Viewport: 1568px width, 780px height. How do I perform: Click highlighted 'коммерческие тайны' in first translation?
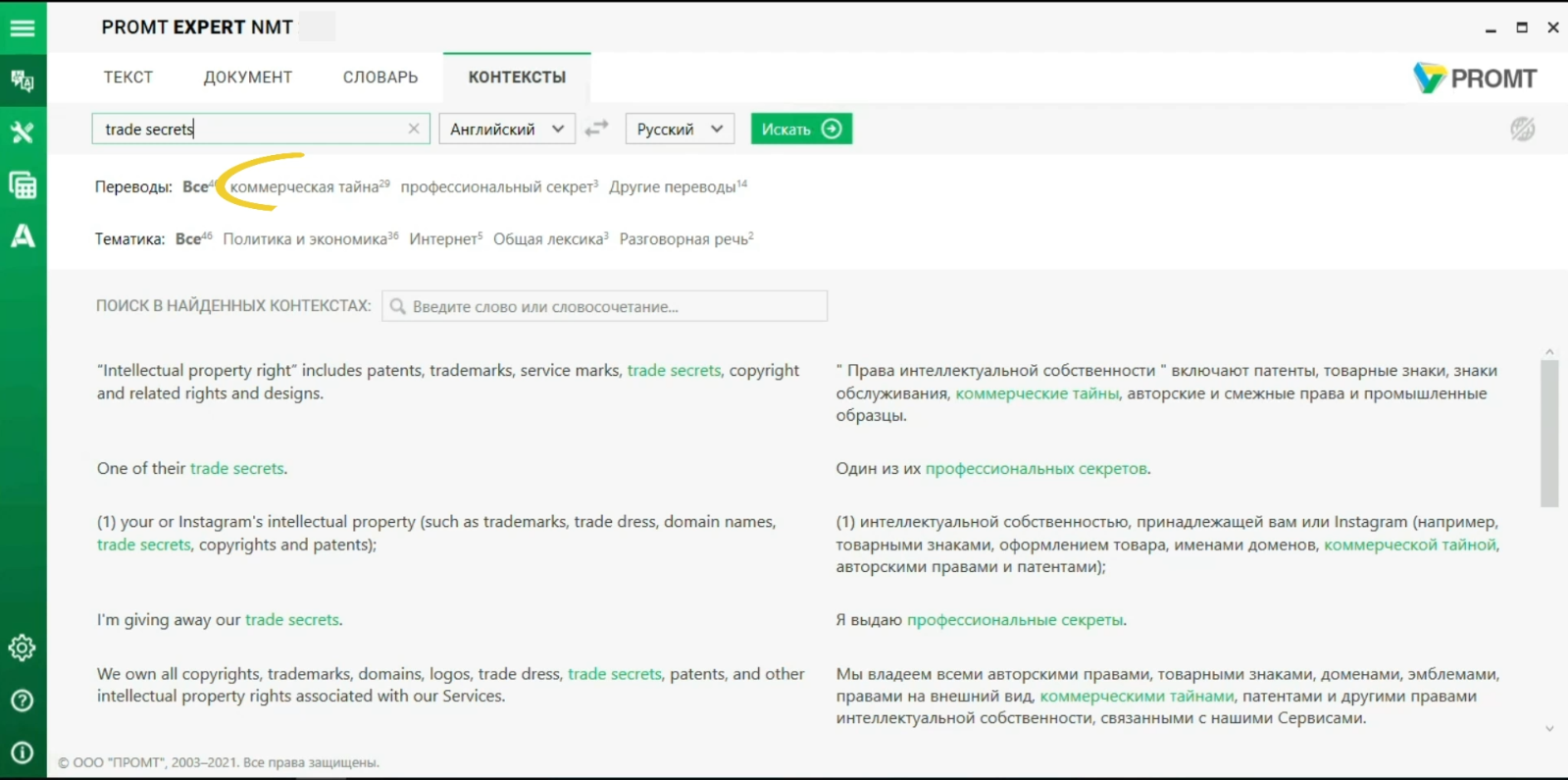click(1037, 392)
